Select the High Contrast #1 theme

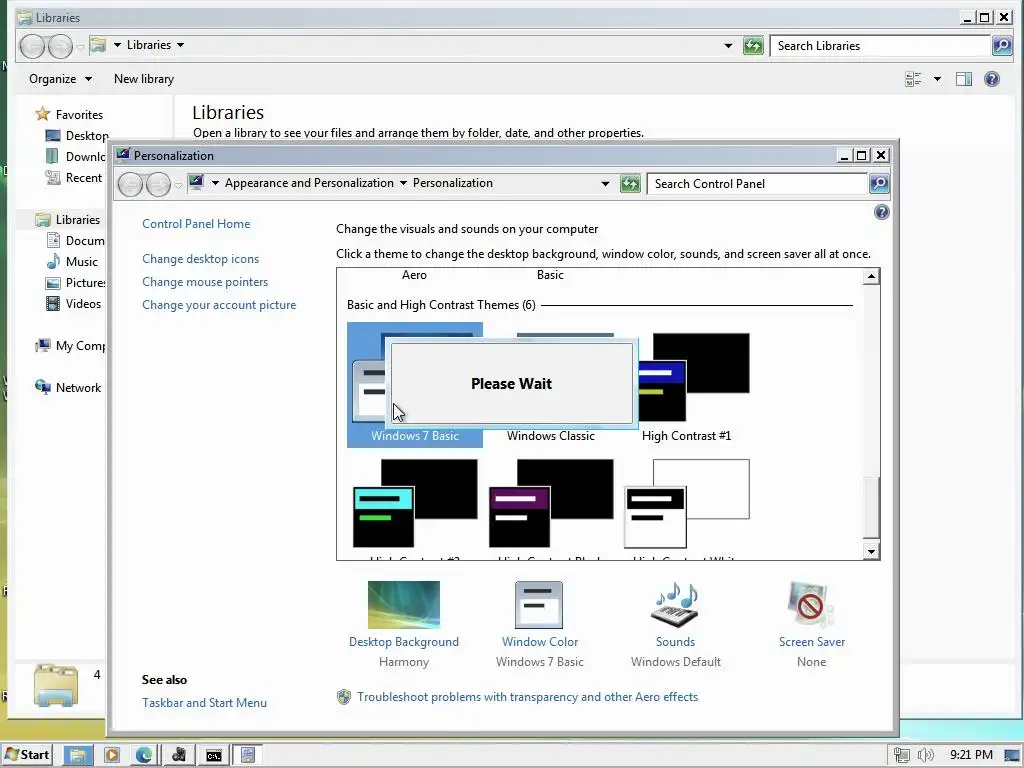point(686,385)
